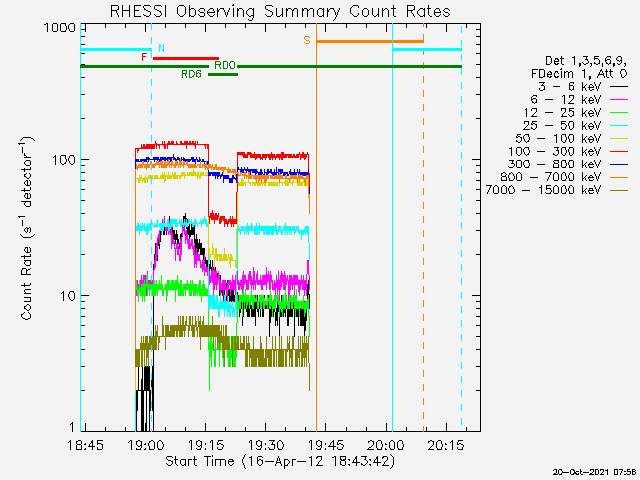
Task: Click the '1' y-axis label
Action: [x=73, y=427]
